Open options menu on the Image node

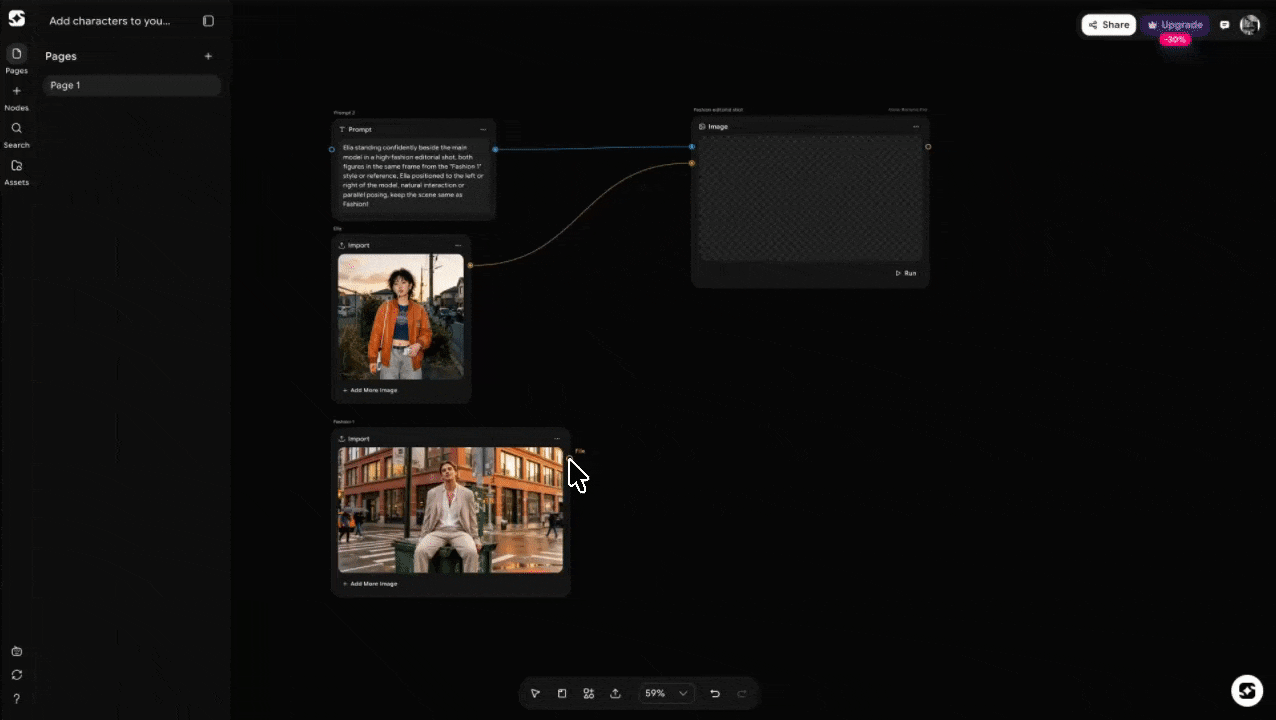pos(915,126)
